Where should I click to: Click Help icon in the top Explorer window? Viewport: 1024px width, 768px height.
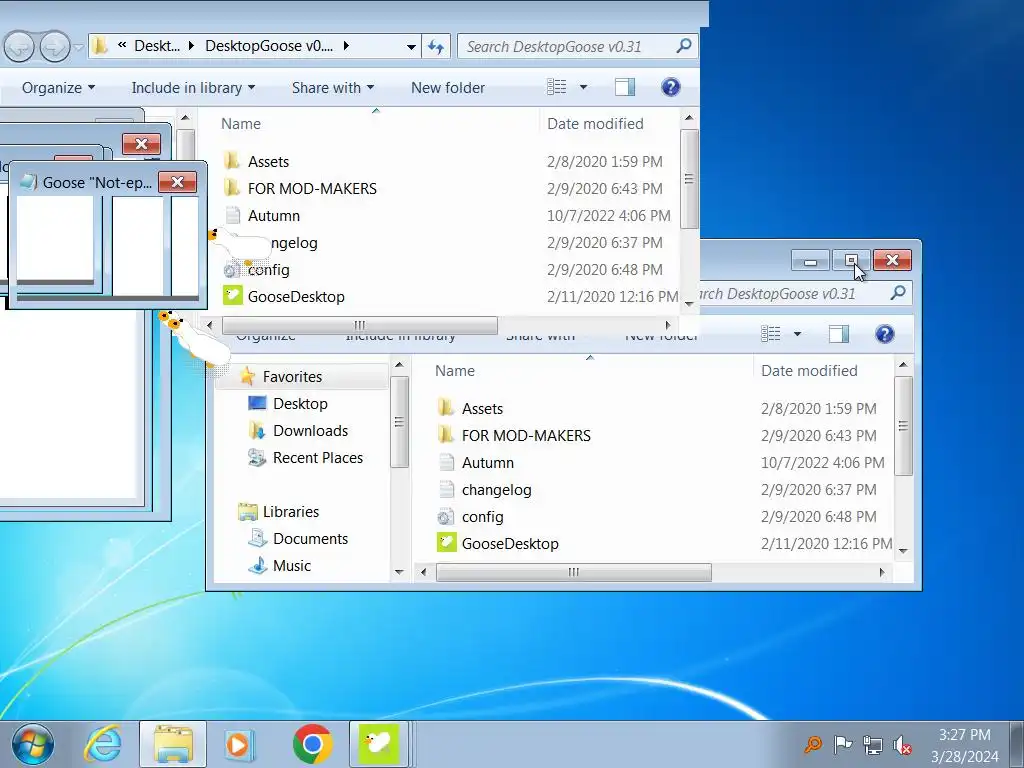click(x=670, y=87)
